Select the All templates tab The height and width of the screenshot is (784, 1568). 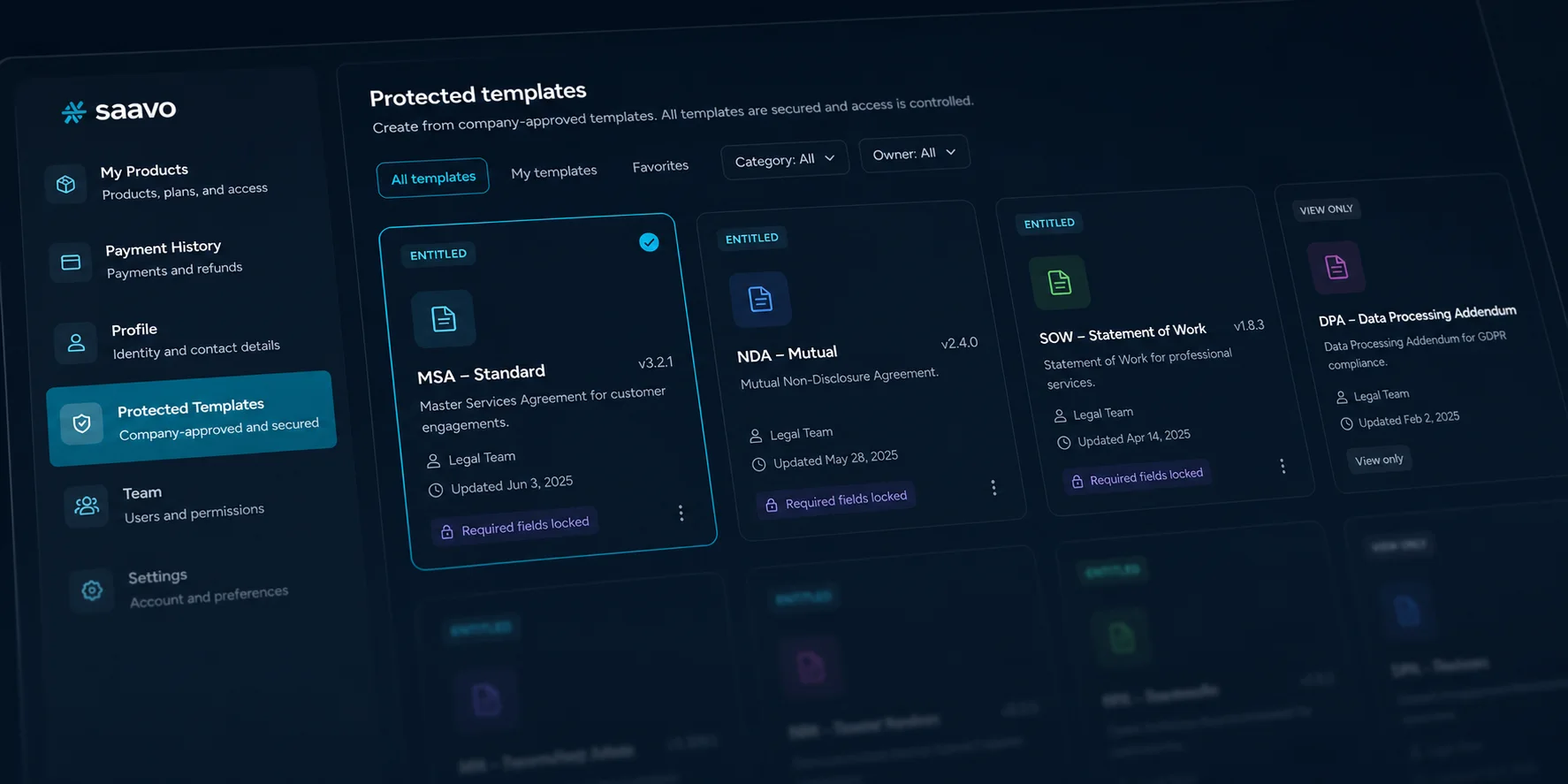(x=433, y=178)
